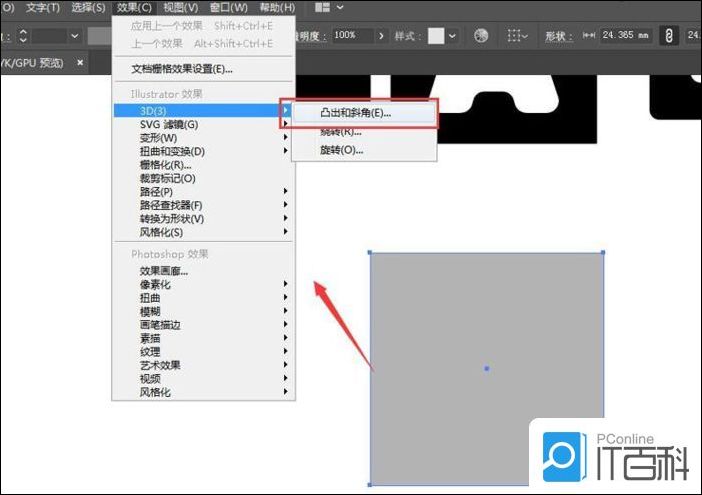The height and width of the screenshot is (495, 702).
Task: Click the recolor artwork wheel icon
Action: (x=481, y=35)
